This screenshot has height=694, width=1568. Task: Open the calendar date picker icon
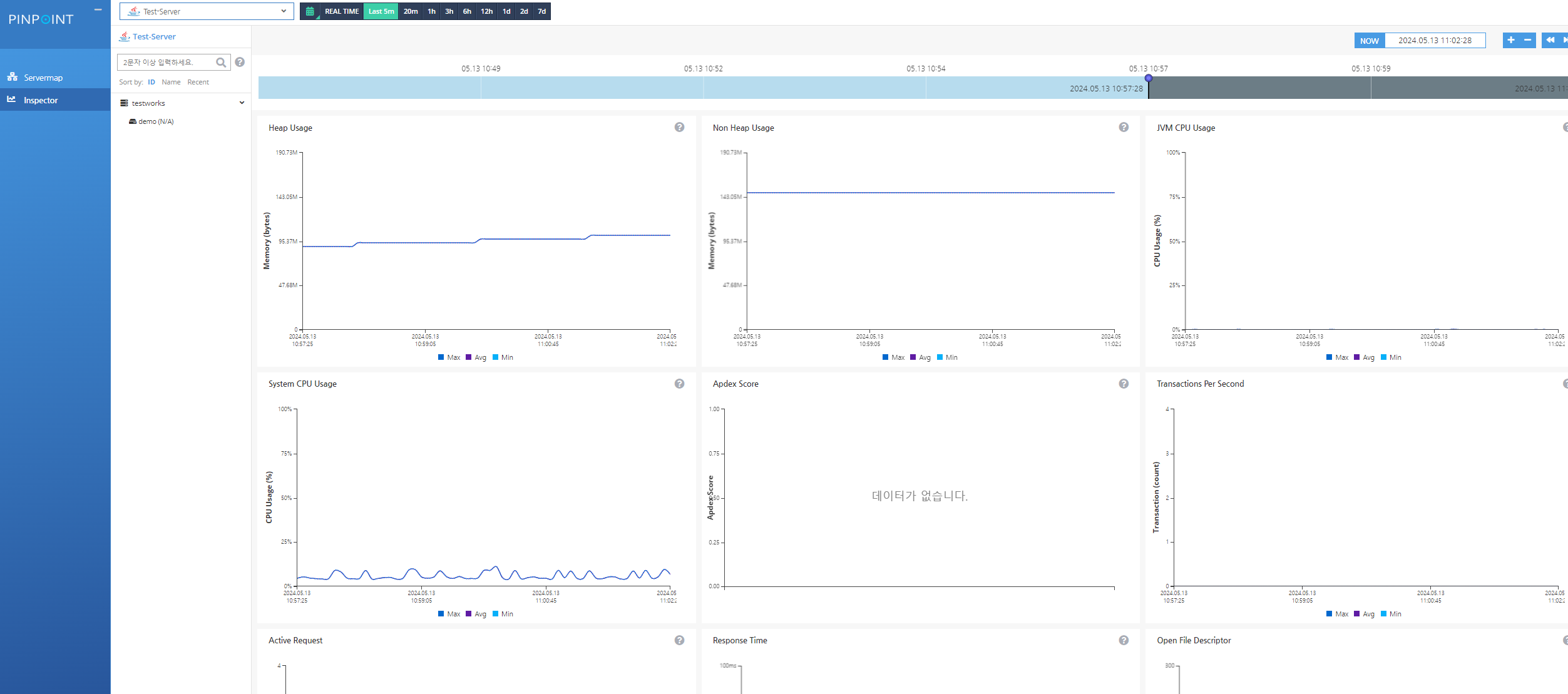click(x=310, y=11)
